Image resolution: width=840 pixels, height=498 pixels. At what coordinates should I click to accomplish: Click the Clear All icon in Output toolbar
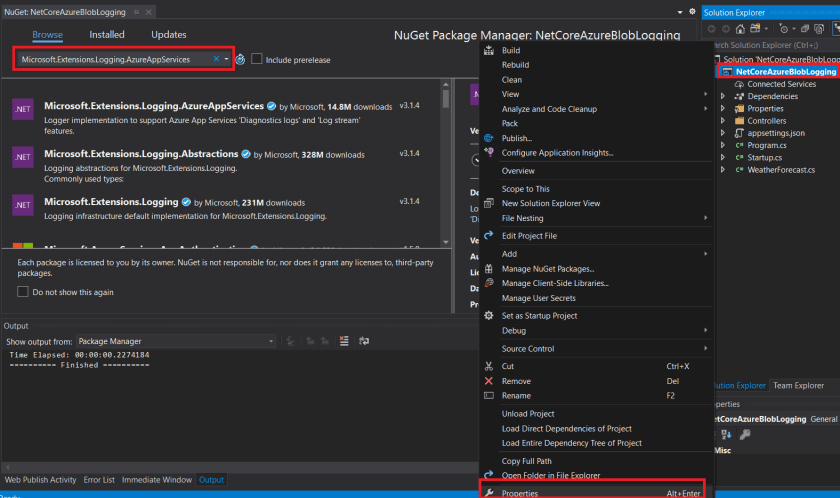click(343, 341)
